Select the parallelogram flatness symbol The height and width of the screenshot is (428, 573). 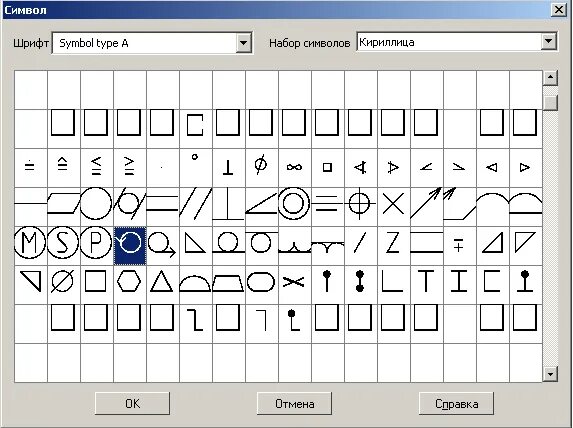click(64, 203)
